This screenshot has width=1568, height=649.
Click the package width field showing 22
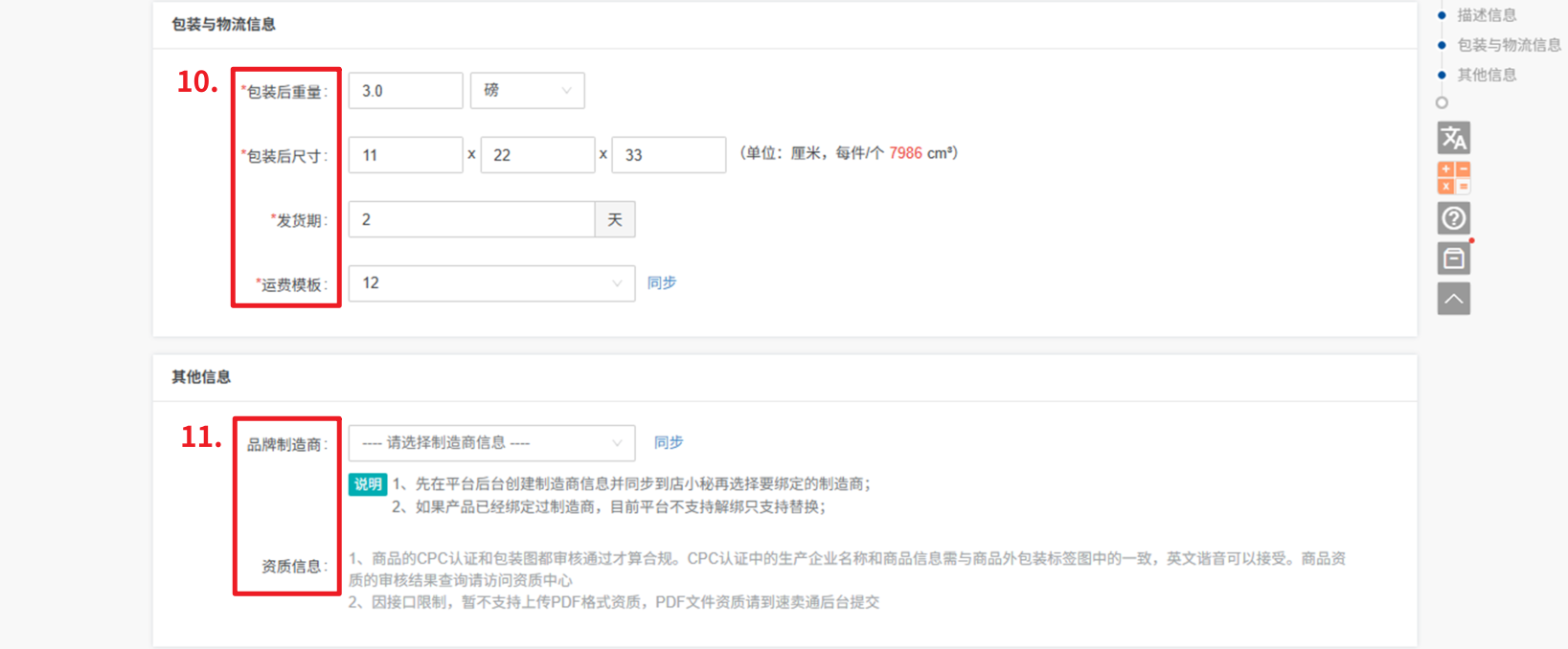pos(537,155)
